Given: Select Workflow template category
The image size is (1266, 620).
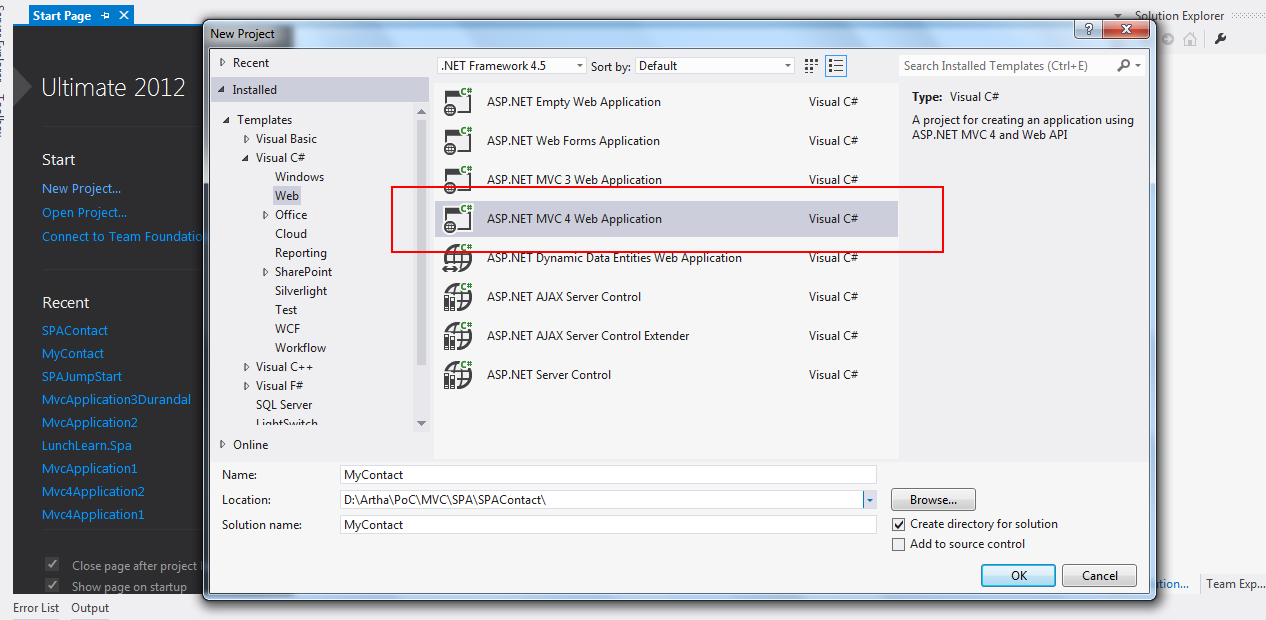Looking at the screenshot, I should coord(301,348).
